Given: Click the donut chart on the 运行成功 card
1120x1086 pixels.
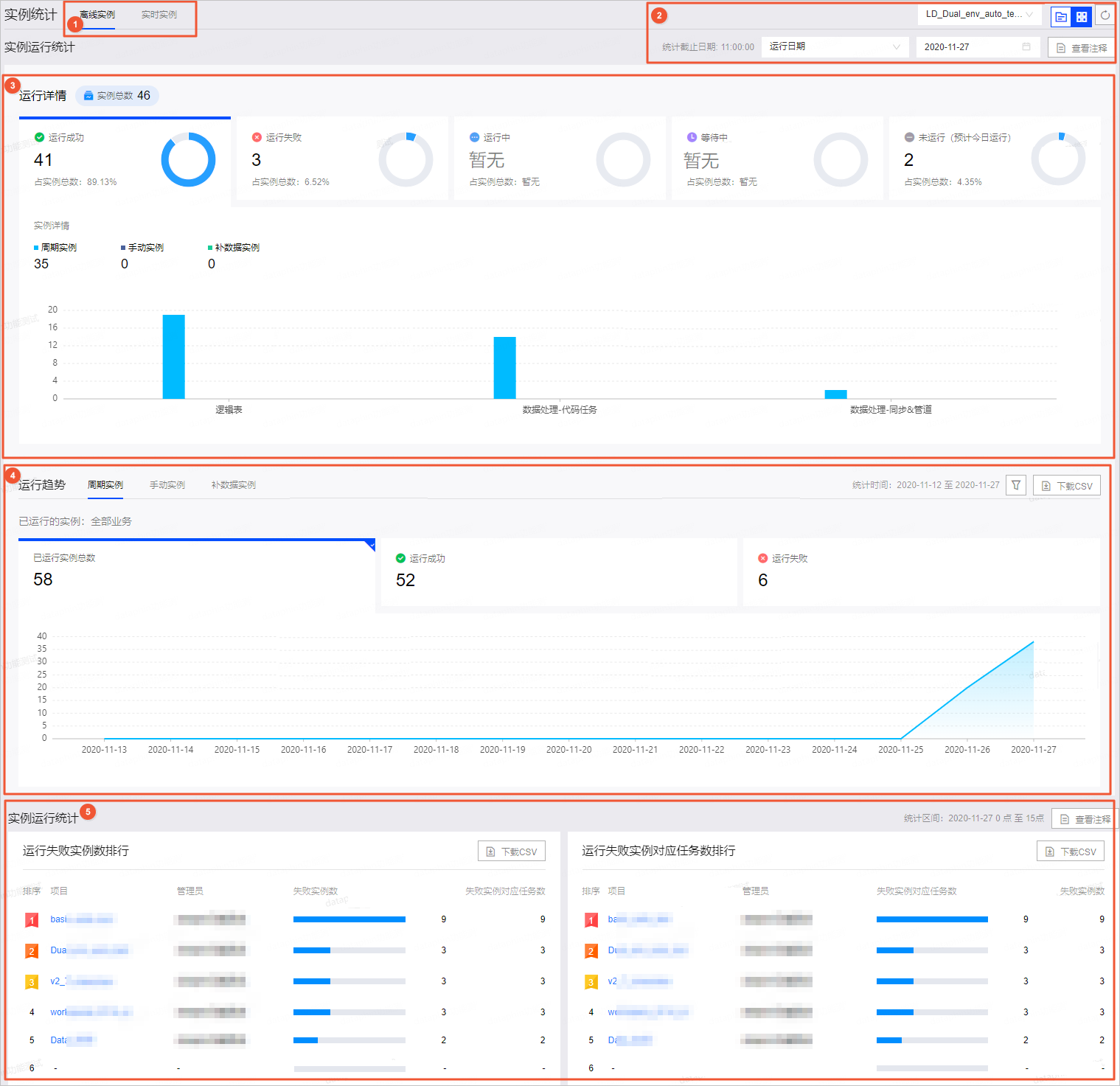Looking at the screenshot, I should (188, 159).
